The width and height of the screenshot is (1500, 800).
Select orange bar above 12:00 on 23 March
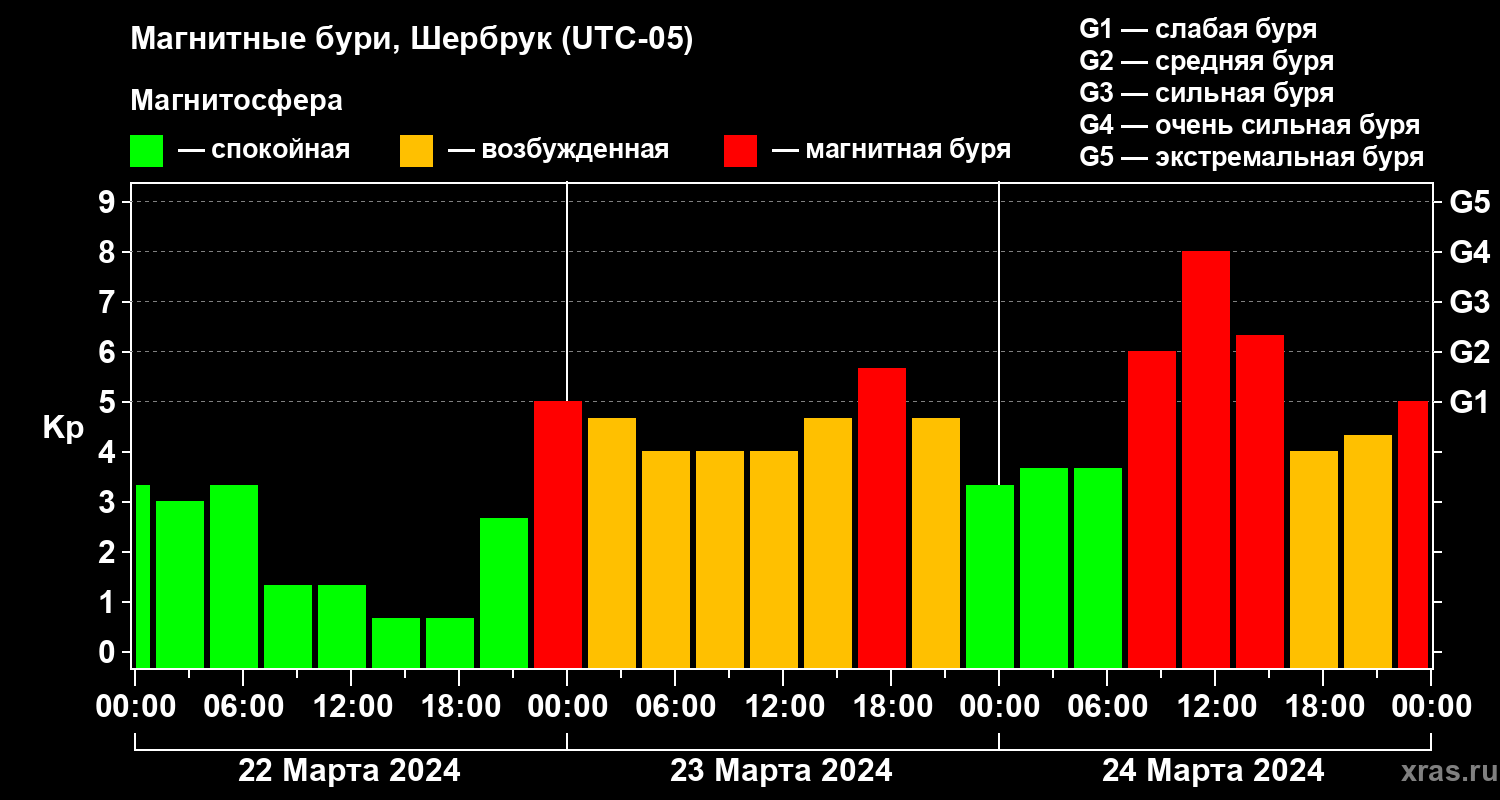tap(774, 559)
